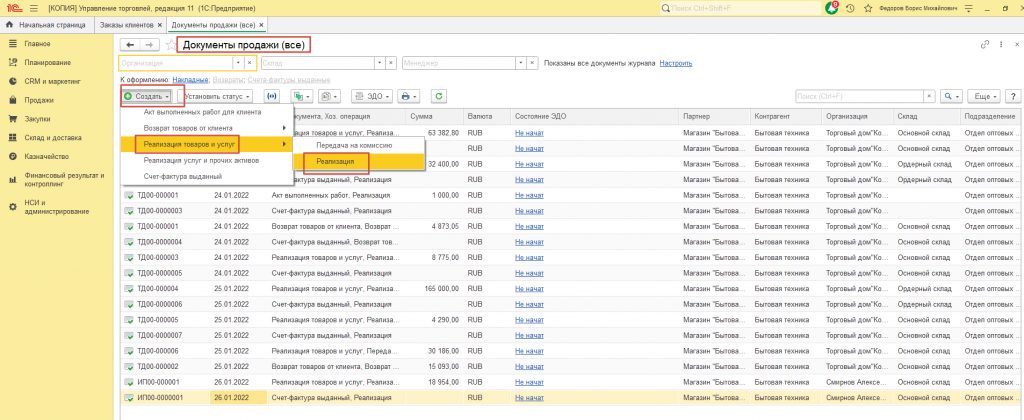Open Закупки section in sidebar

pos(38,120)
